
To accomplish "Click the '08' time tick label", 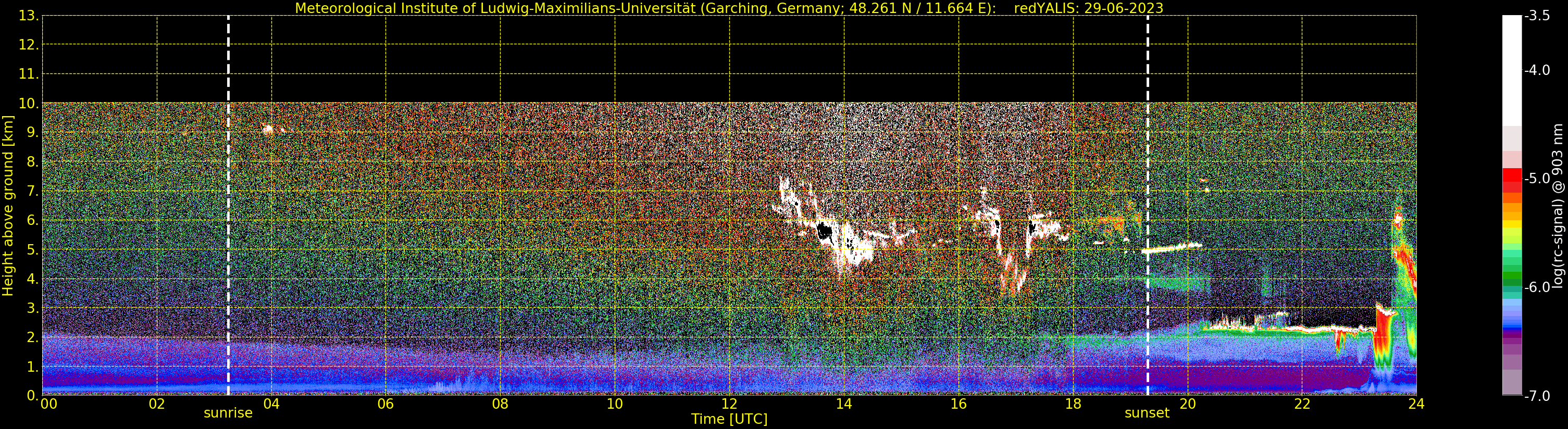I will point(500,404).
